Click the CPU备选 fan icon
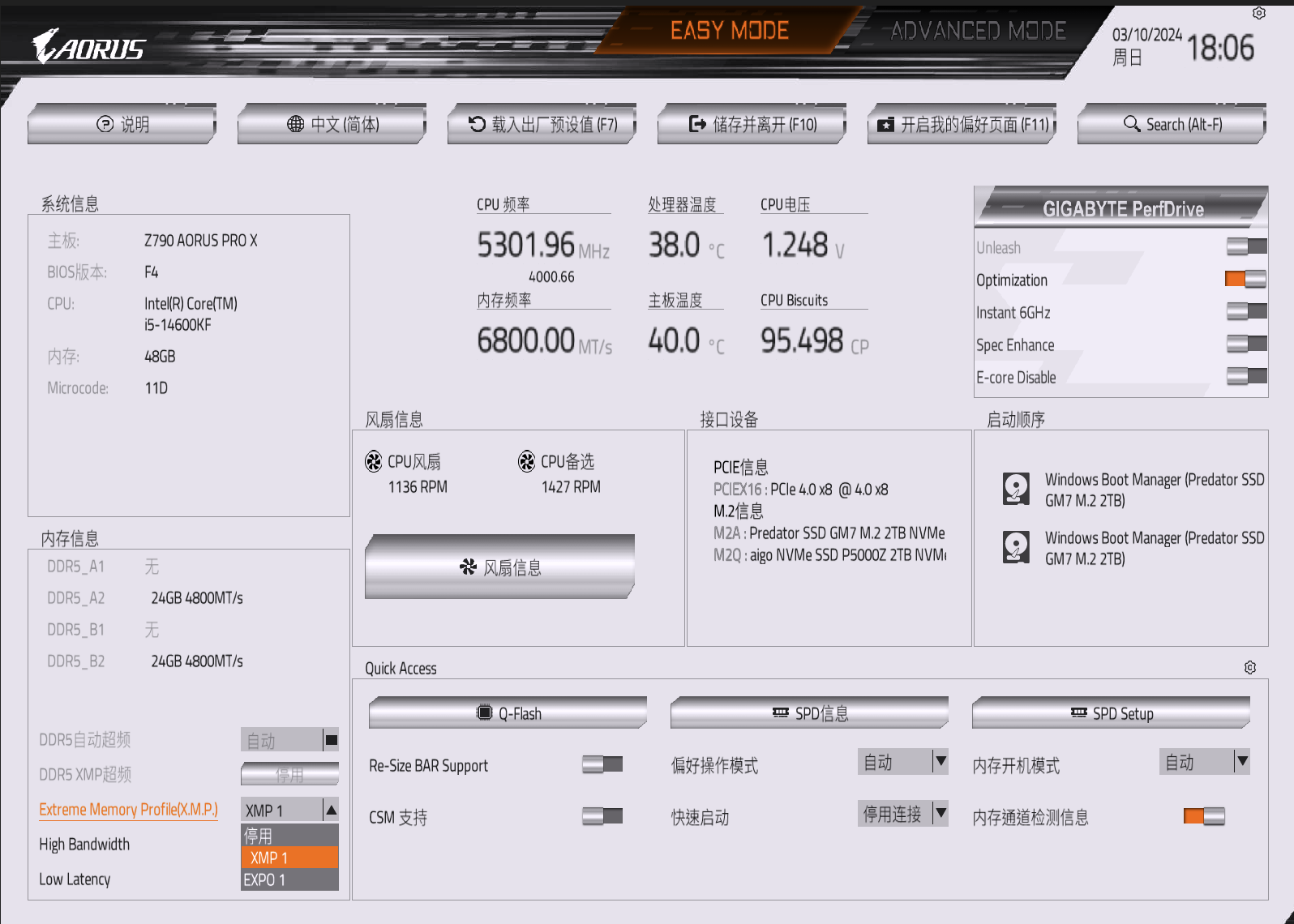1294x924 pixels. coord(527,461)
